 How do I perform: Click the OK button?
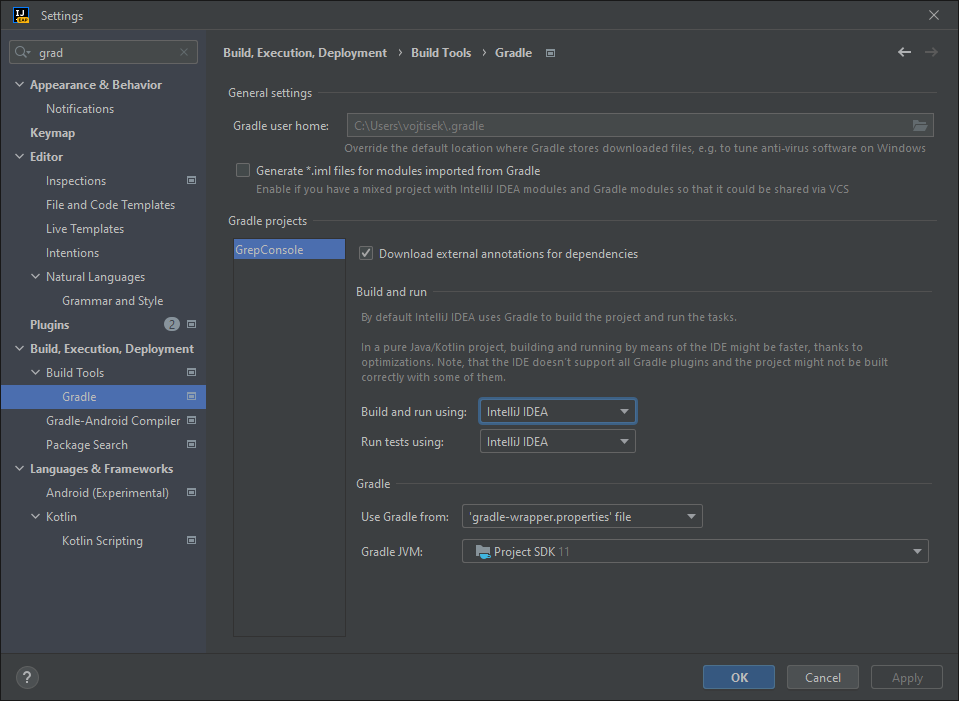[x=739, y=677]
